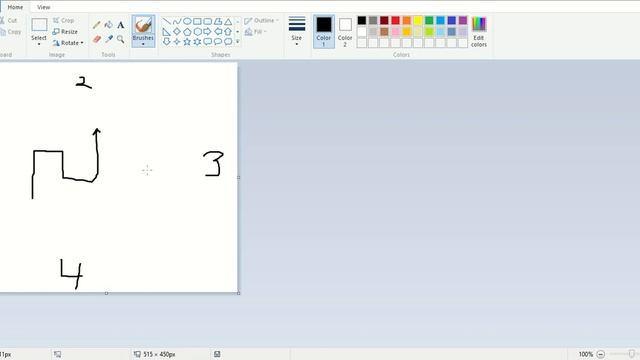
Task: Choose the Left arrow shape
Action: tap(218, 31)
